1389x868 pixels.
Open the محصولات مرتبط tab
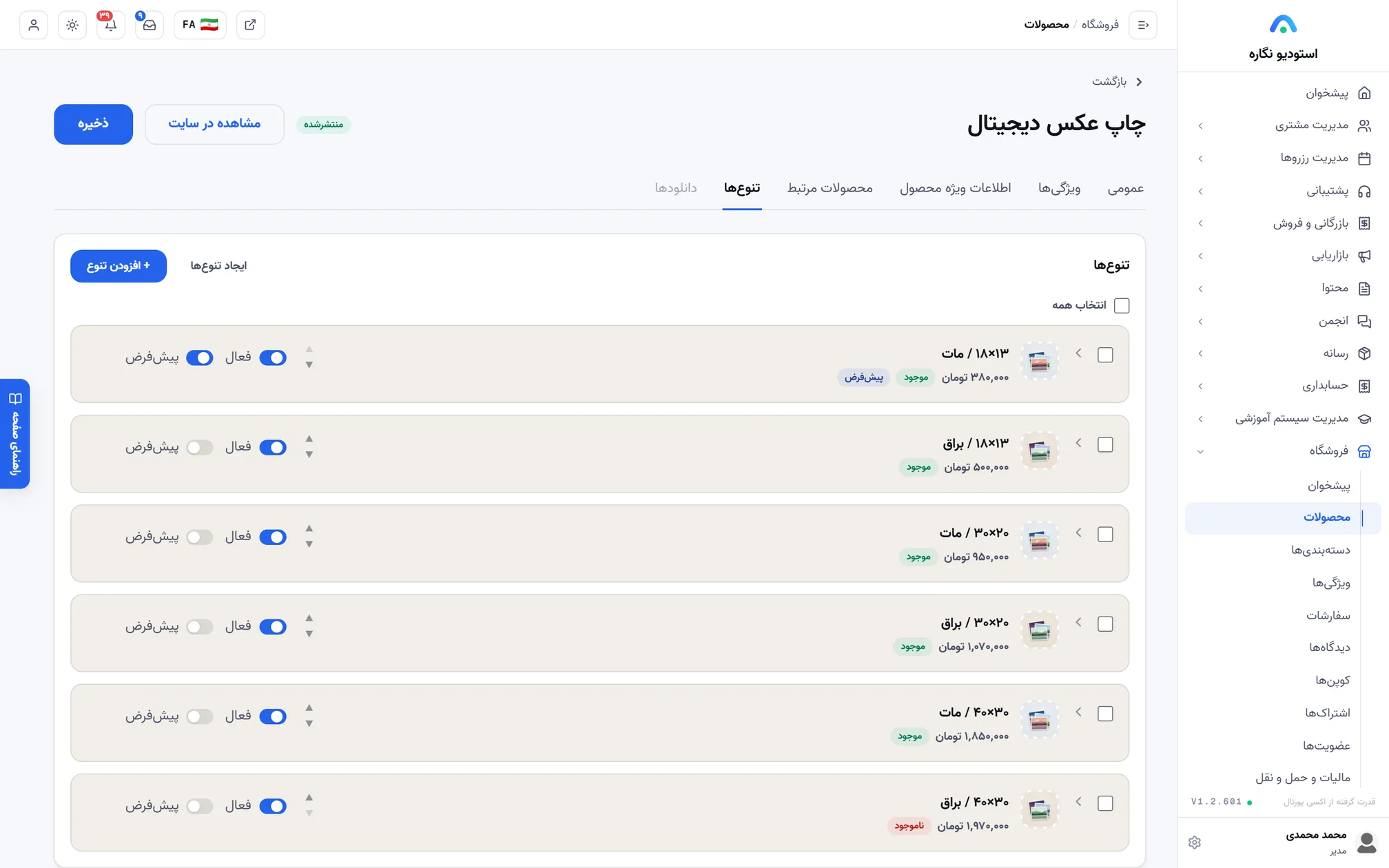click(830, 188)
